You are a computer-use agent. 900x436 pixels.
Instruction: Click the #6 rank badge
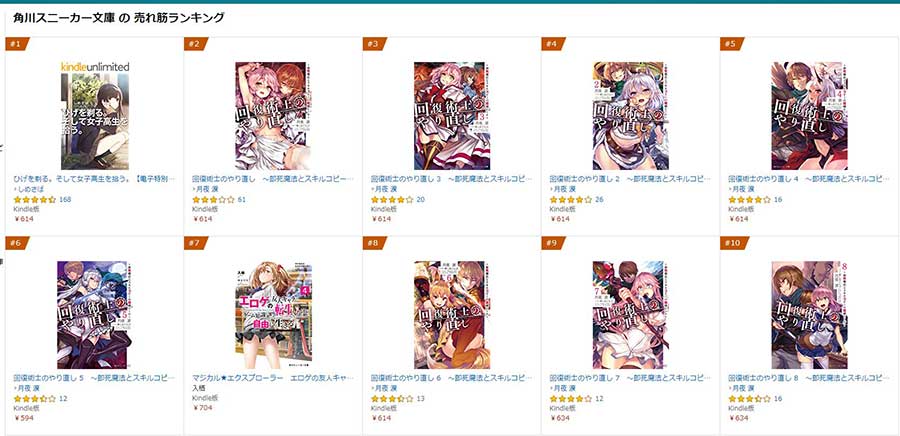click(x=17, y=243)
